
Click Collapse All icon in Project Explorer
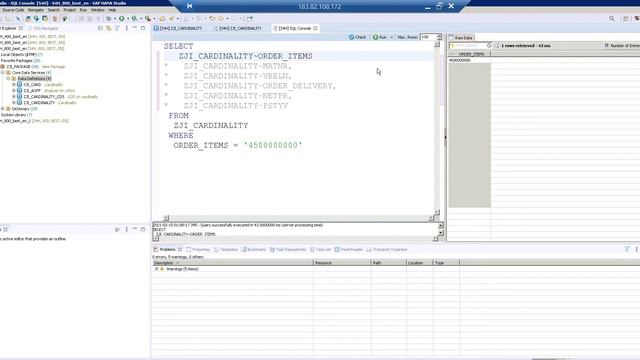100,28
